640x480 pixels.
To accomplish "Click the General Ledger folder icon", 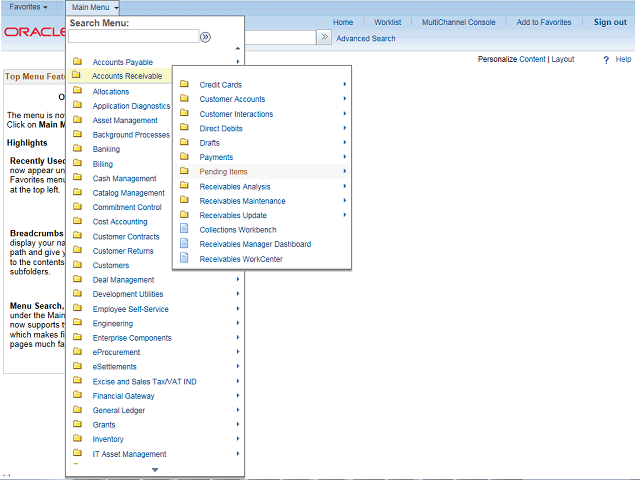I will [77, 410].
